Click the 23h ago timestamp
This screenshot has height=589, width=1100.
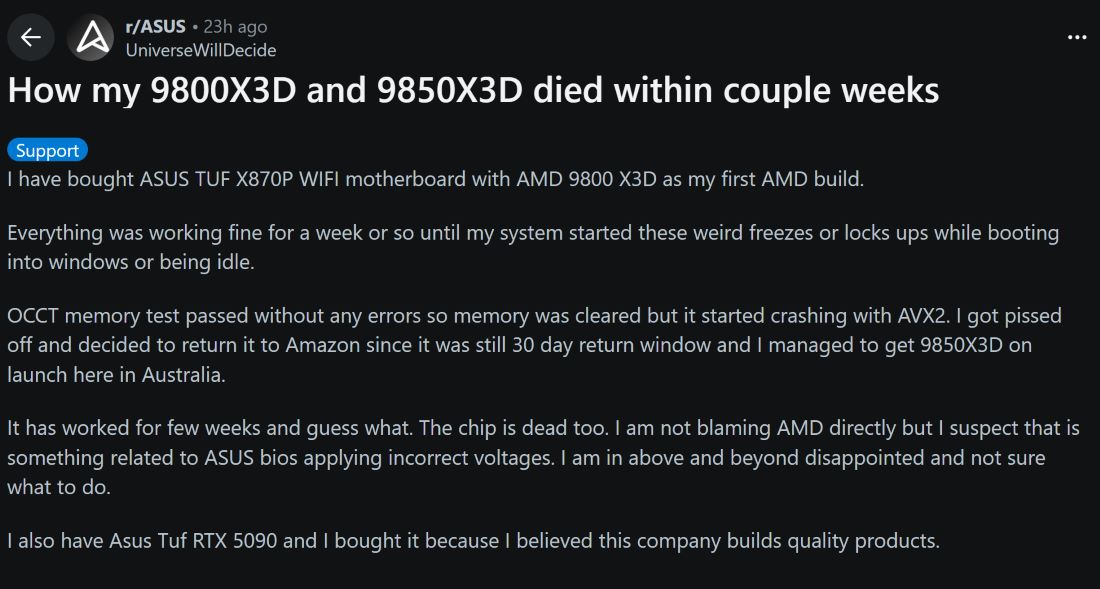[x=237, y=26]
